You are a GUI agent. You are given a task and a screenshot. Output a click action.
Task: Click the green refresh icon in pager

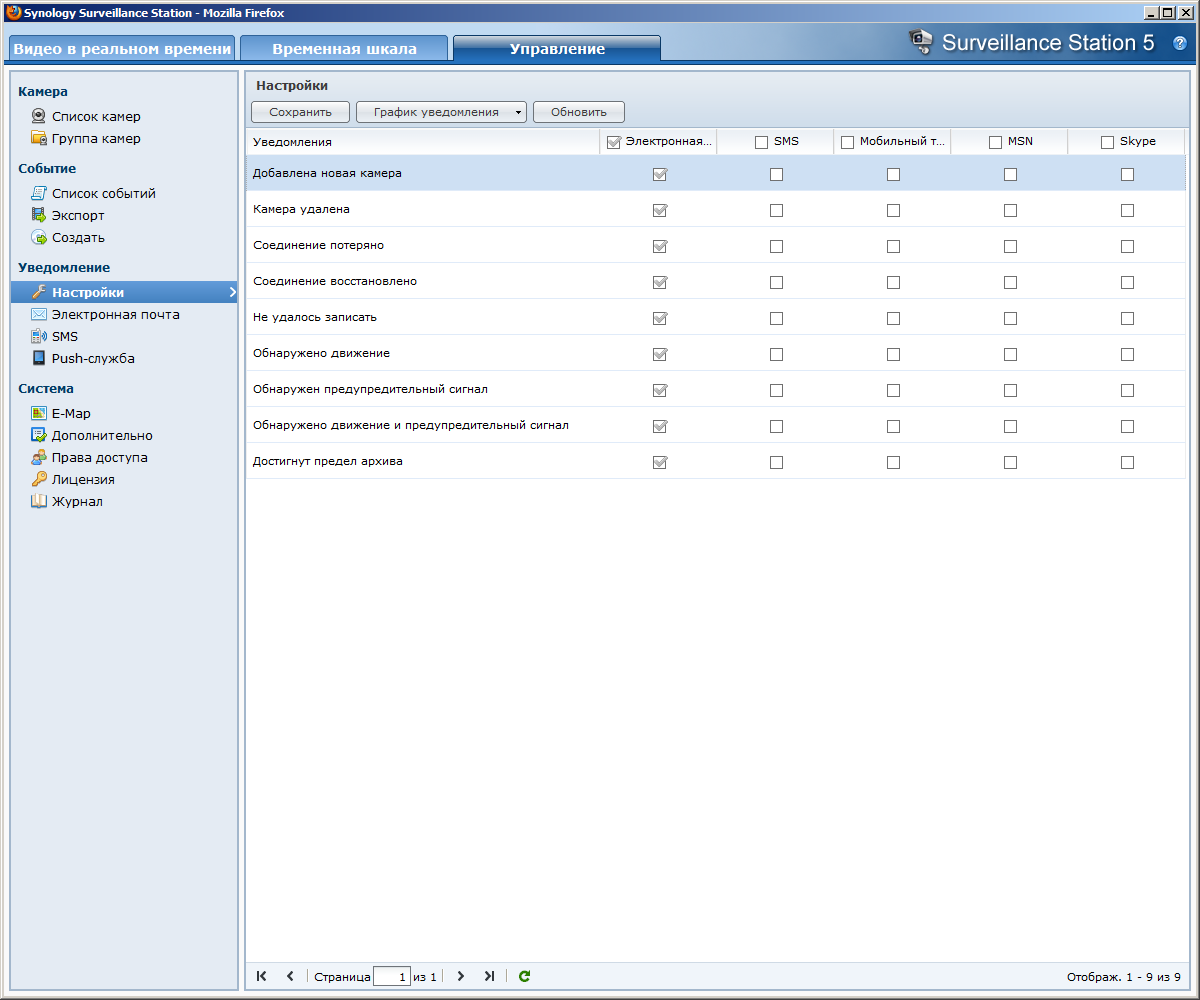click(524, 976)
